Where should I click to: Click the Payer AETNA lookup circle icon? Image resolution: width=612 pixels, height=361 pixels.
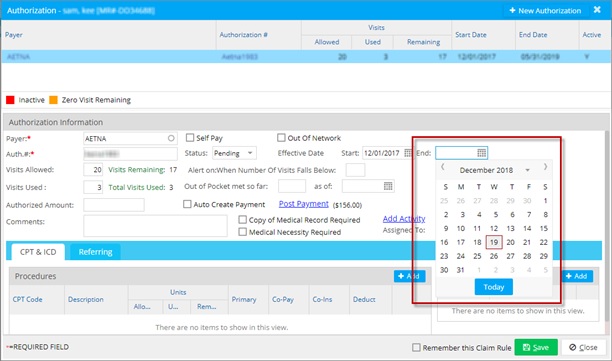pos(171,138)
